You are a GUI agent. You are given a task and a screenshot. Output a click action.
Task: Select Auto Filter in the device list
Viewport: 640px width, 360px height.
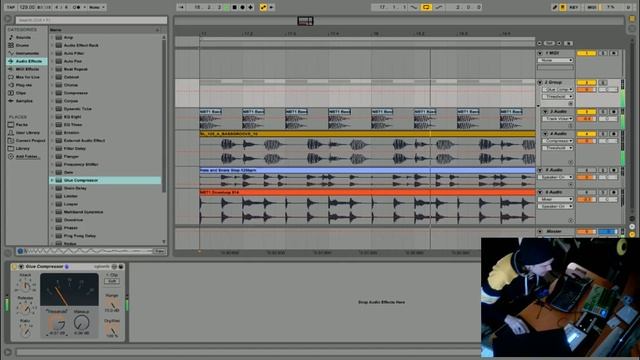point(73,53)
